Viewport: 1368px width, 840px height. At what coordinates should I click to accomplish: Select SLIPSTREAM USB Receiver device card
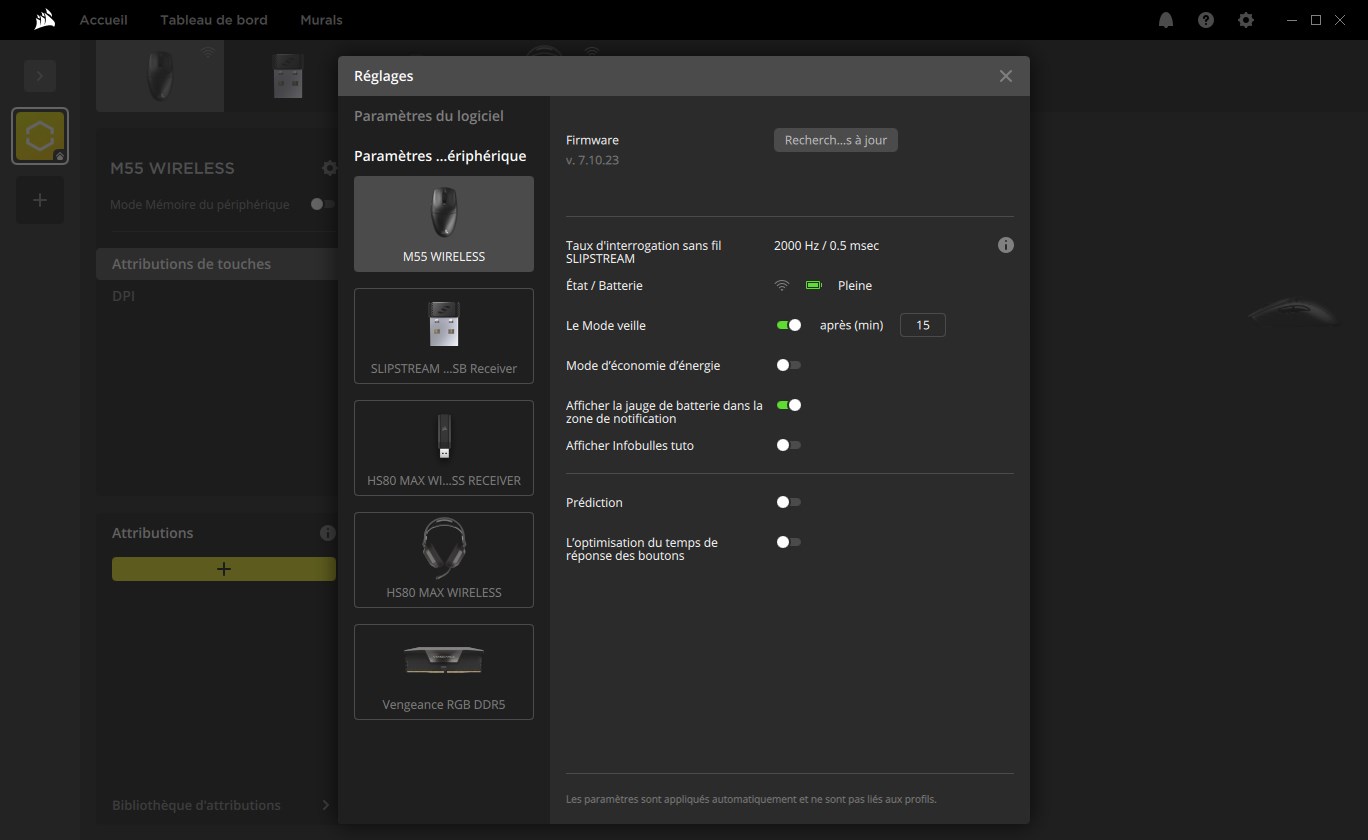tap(444, 336)
